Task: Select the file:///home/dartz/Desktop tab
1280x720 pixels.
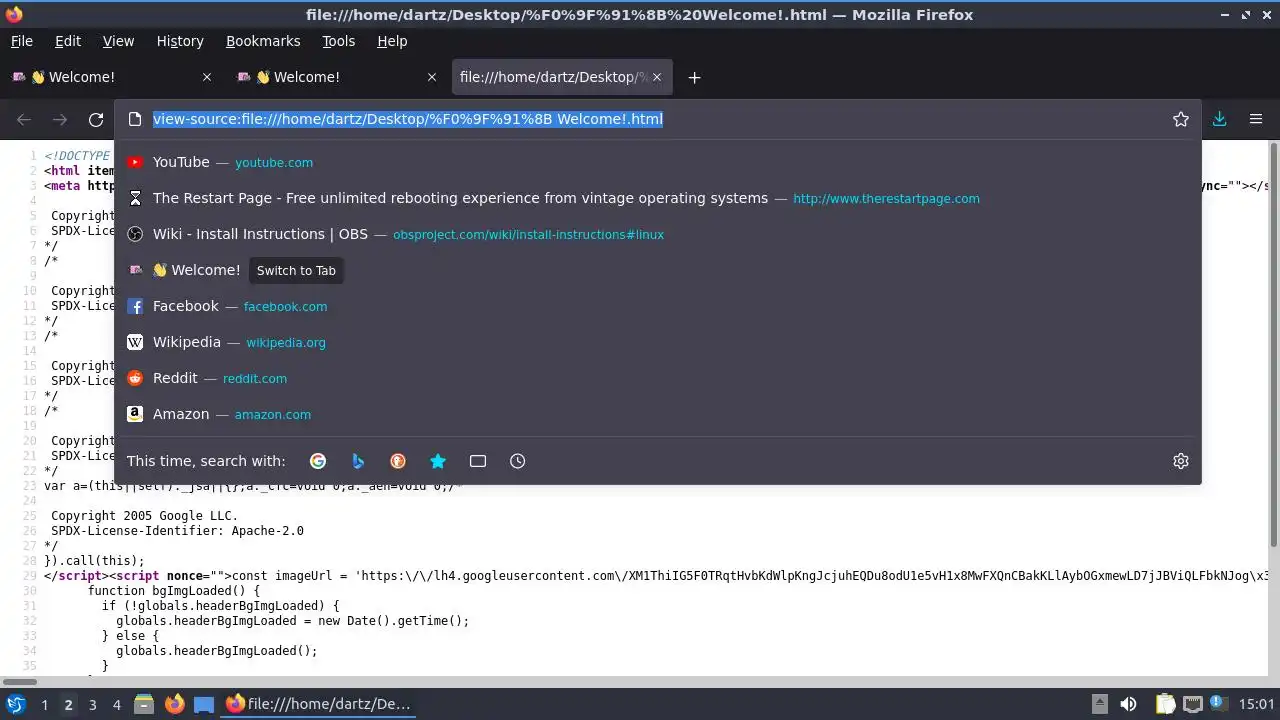Action: (x=560, y=77)
